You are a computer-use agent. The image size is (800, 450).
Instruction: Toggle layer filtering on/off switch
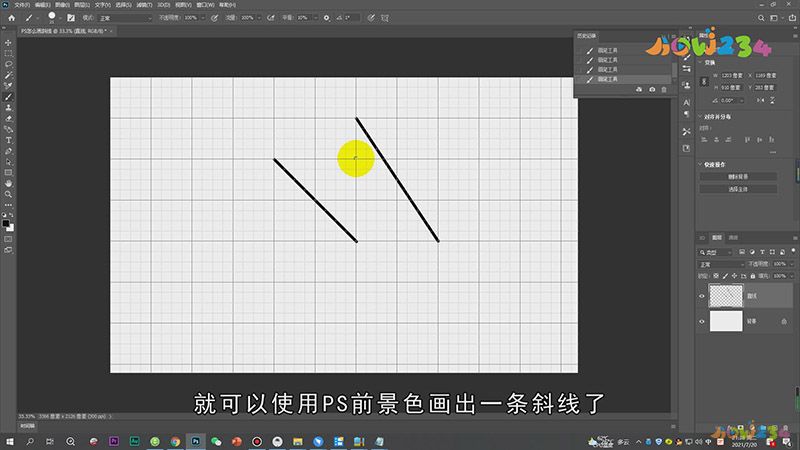coord(793,251)
